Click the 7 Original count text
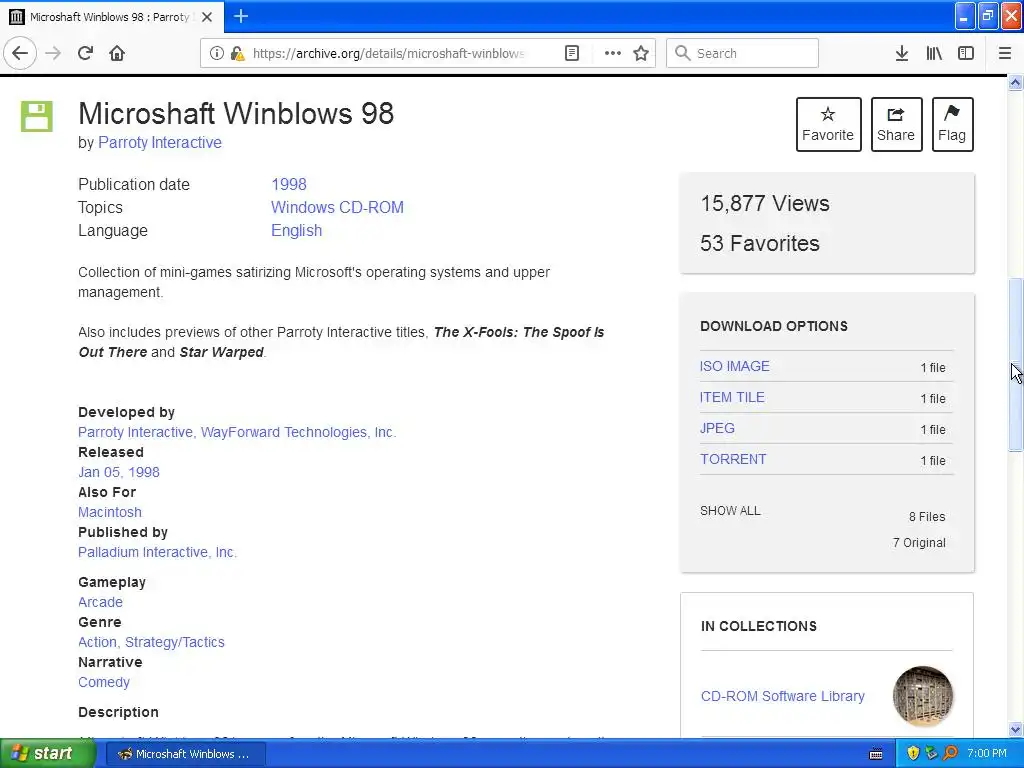This screenshot has height=768, width=1024. (920, 543)
